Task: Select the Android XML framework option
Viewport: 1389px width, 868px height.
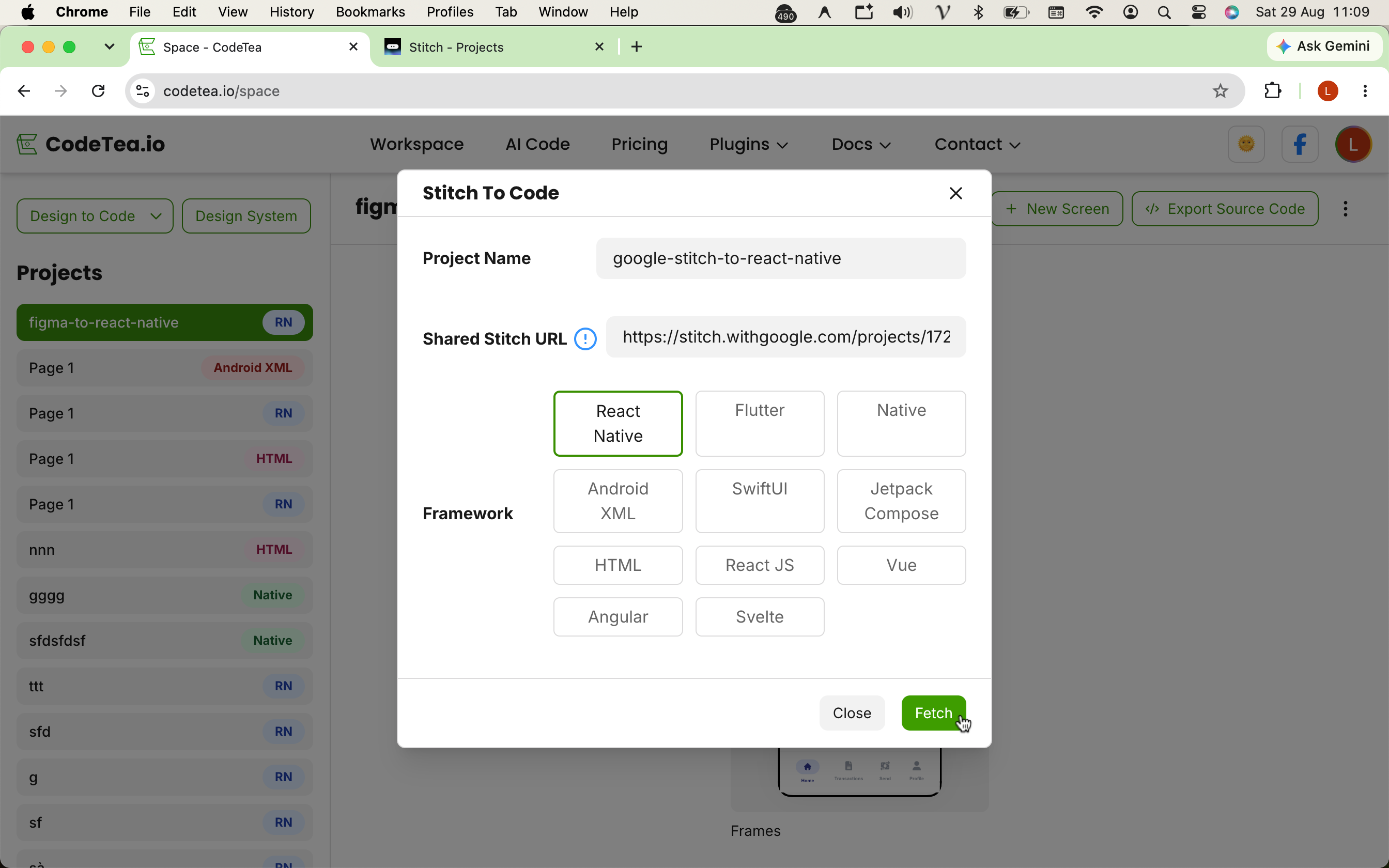Action: pyautogui.click(x=618, y=501)
